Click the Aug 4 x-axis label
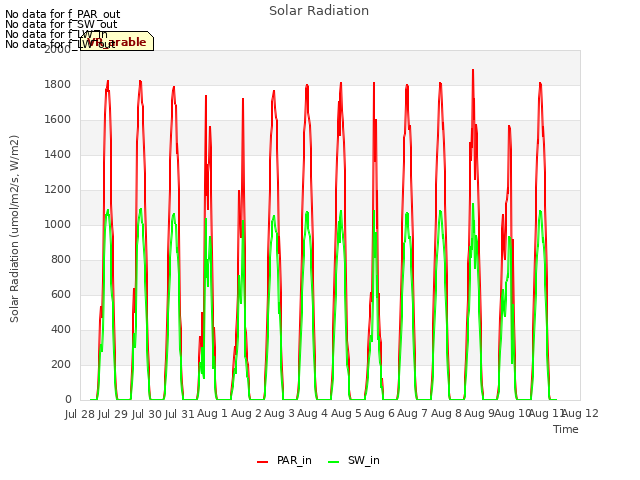Image resolution: width=640 pixels, height=480 pixels. pos(313,413)
